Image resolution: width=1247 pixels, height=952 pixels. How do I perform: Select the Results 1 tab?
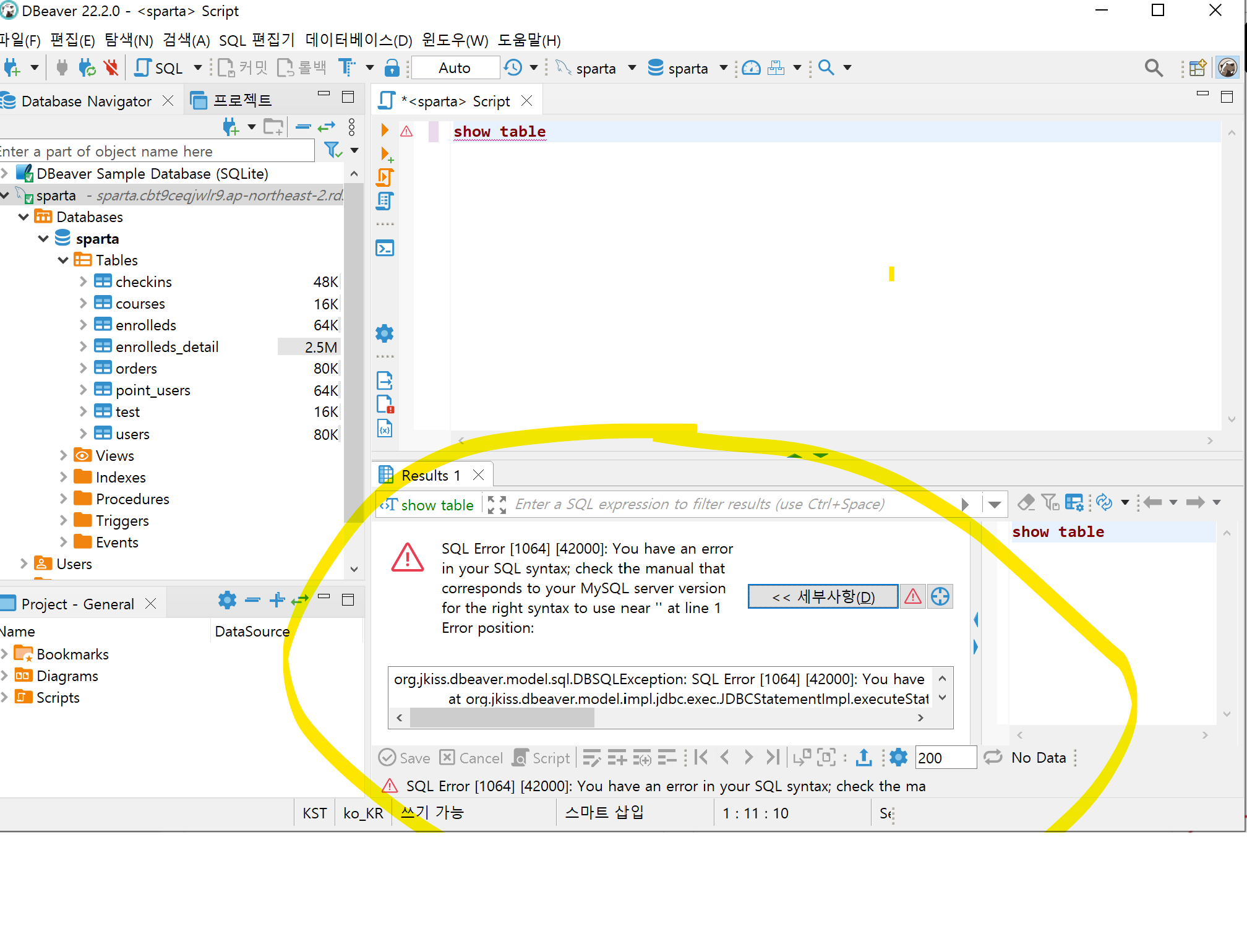(x=431, y=475)
